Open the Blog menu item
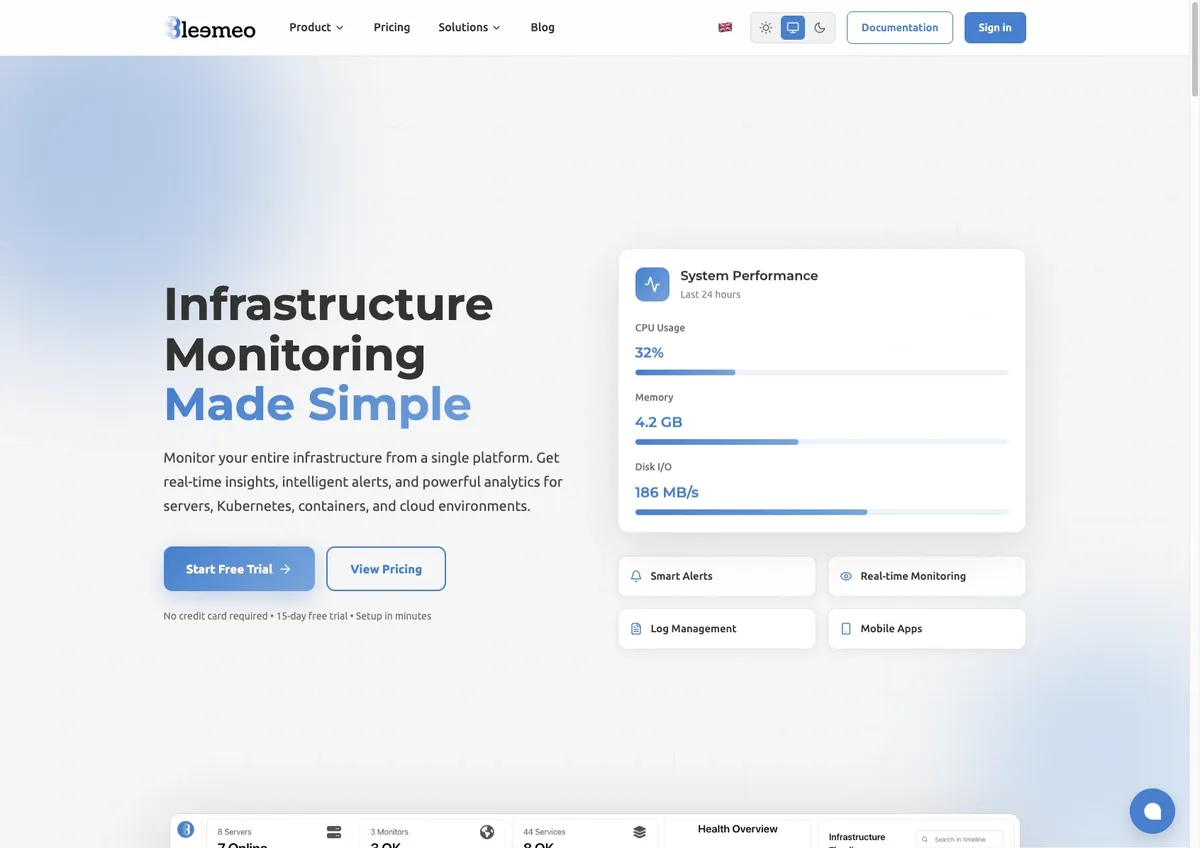 (543, 27)
